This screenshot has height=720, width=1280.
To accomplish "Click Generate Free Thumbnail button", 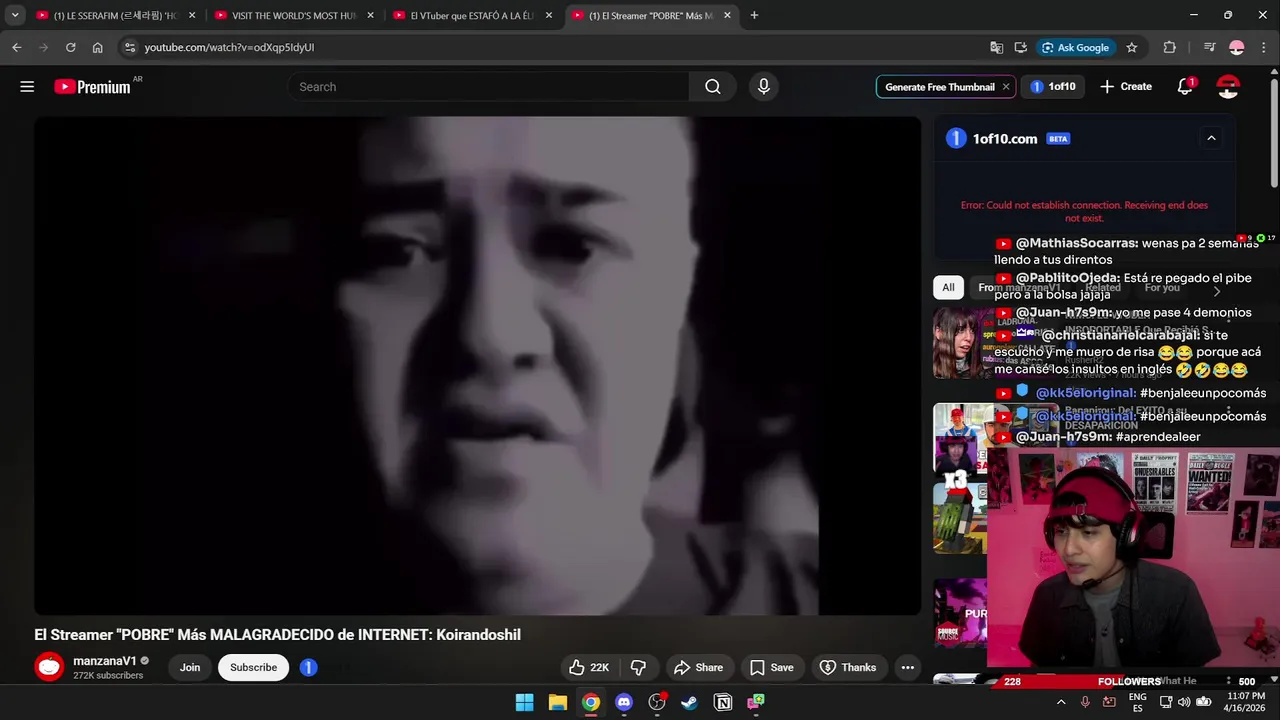I will [x=939, y=87].
